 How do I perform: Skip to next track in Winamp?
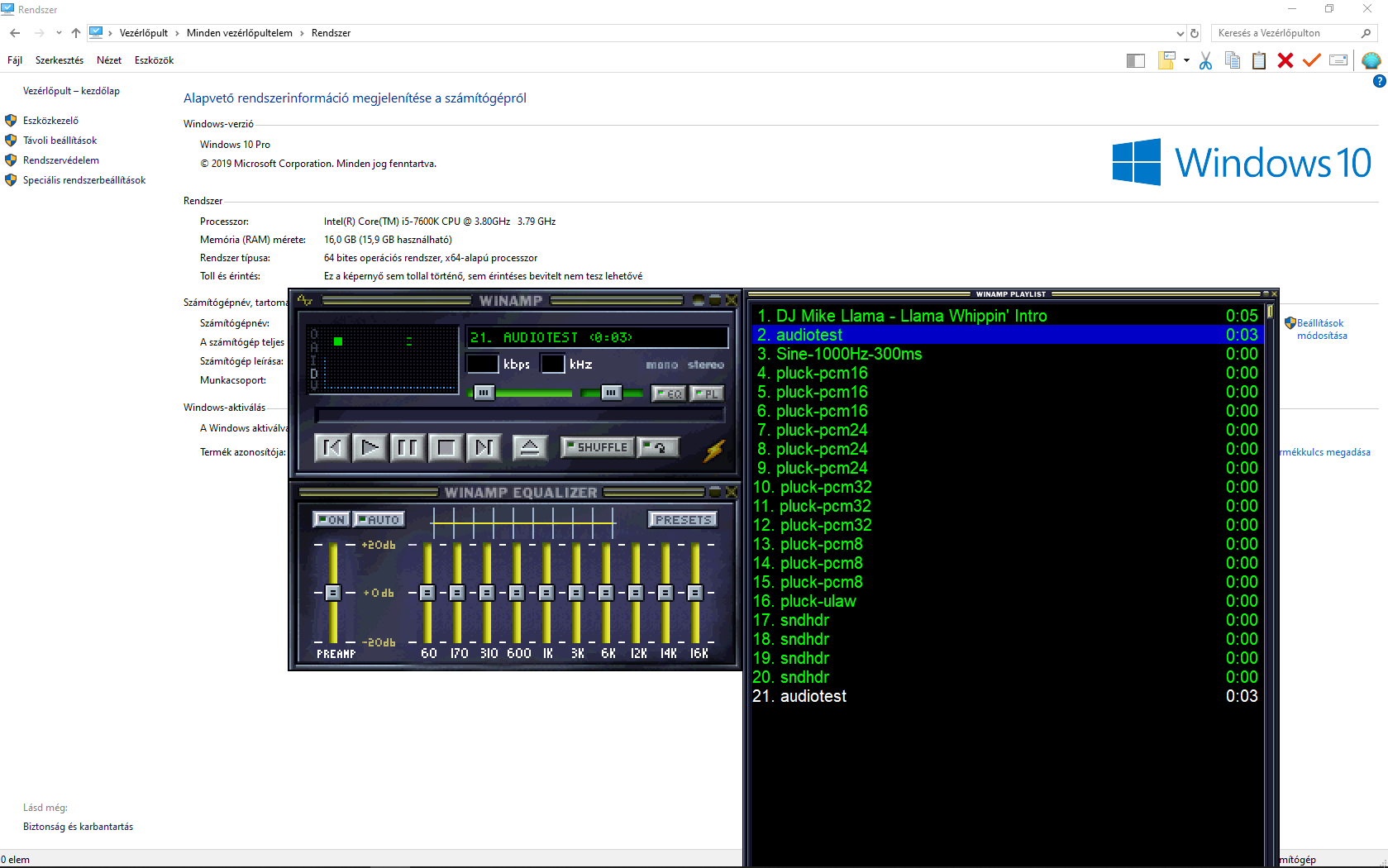tap(484, 447)
